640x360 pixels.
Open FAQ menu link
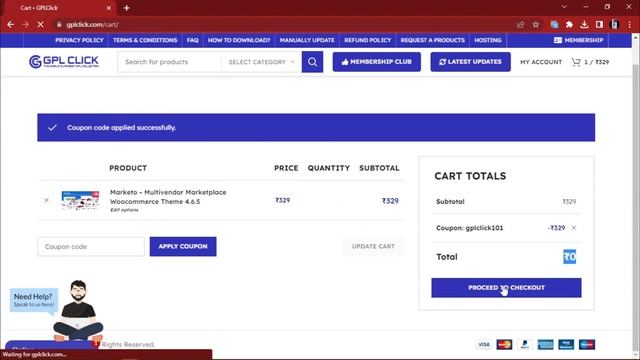tap(193, 40)
